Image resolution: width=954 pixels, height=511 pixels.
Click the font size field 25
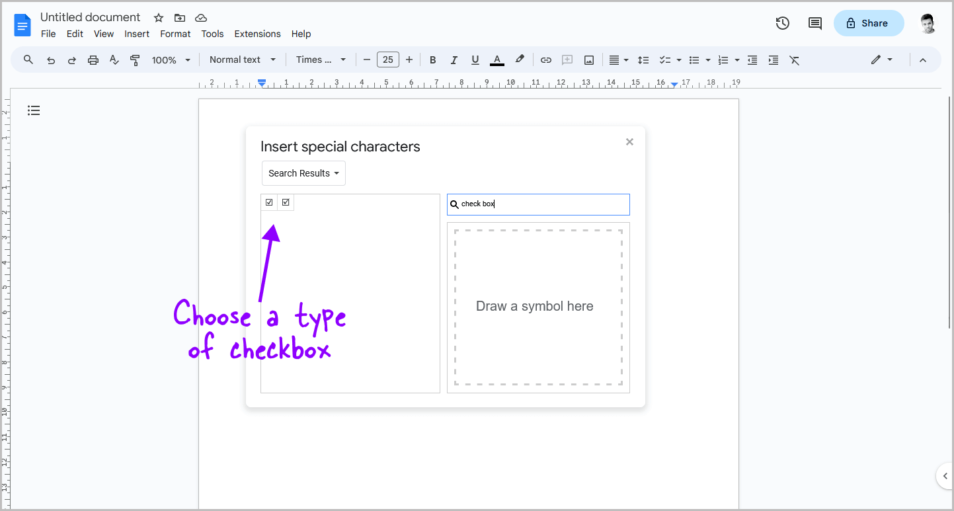pos(388,60)
